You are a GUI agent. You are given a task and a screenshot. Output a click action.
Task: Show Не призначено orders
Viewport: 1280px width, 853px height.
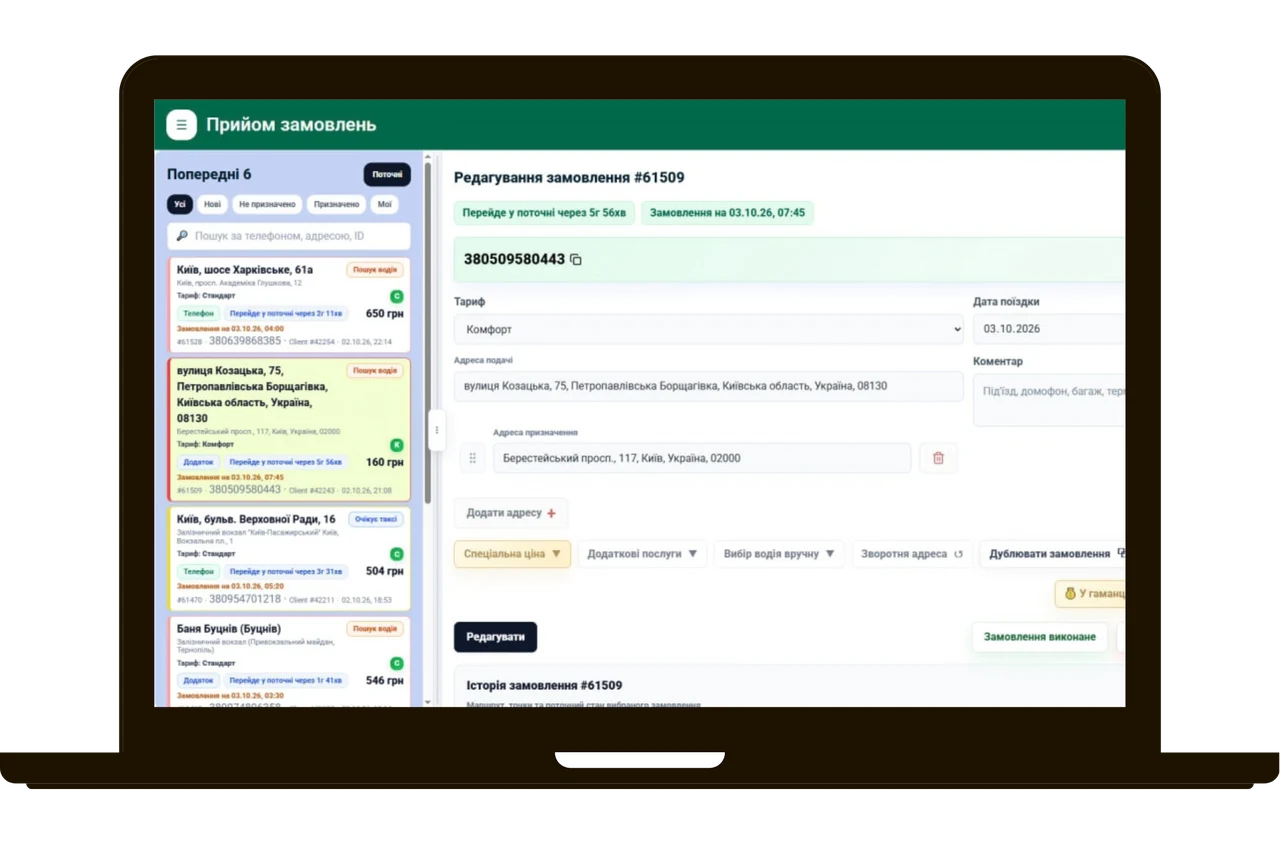tap(267, 204)
